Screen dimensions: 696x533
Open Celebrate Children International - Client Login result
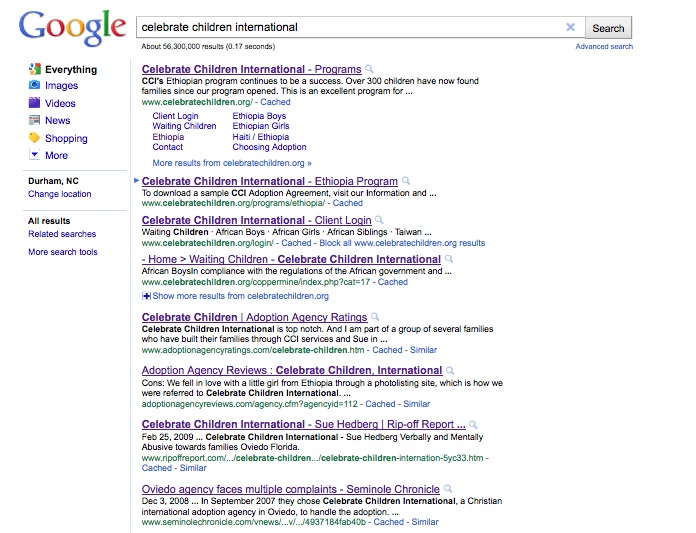tap(256, 220)
